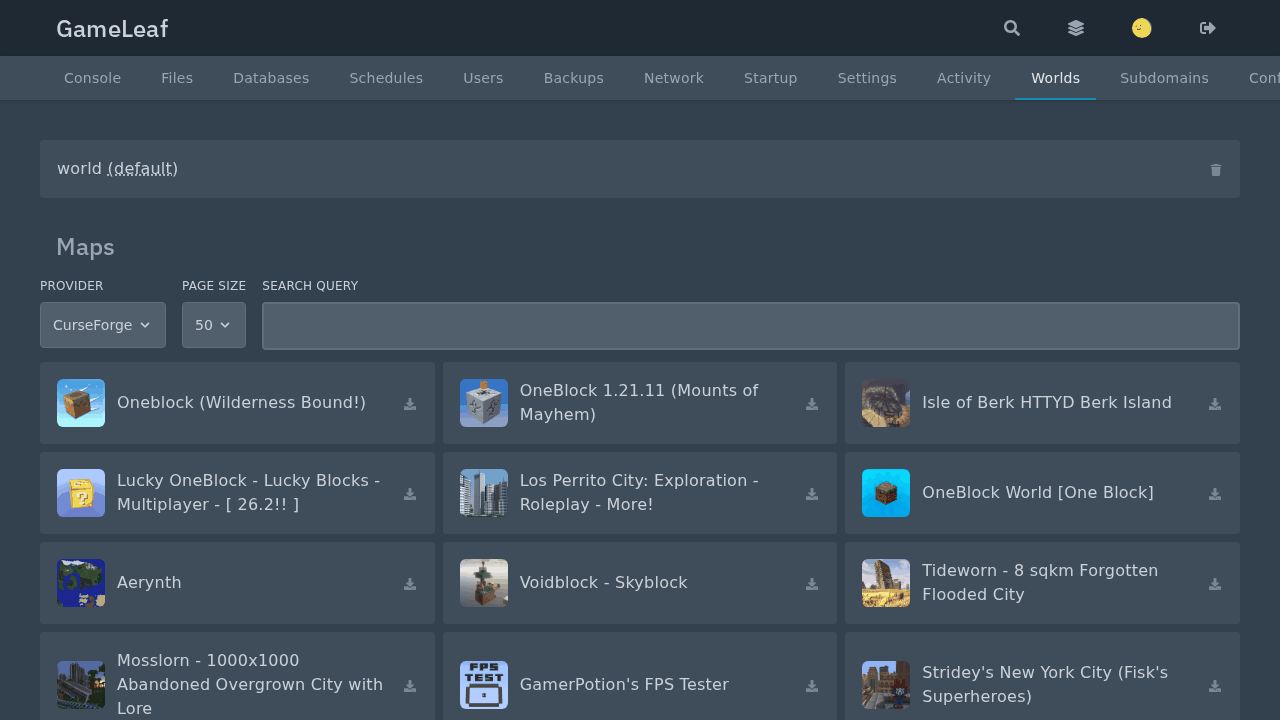
Task: Download the Lucky OneBlock map
Action: click(x=410, y=494)
